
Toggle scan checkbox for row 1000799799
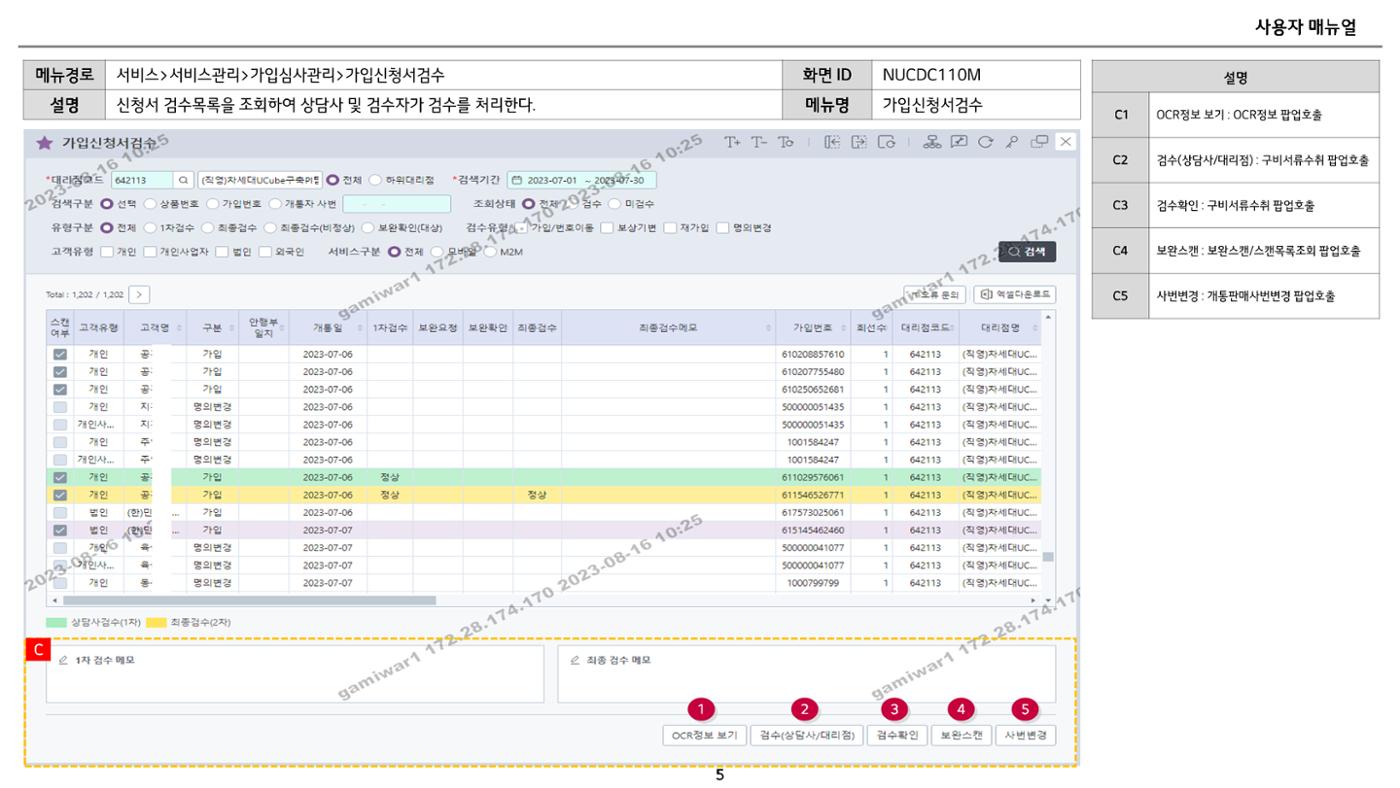click(60, 582)
